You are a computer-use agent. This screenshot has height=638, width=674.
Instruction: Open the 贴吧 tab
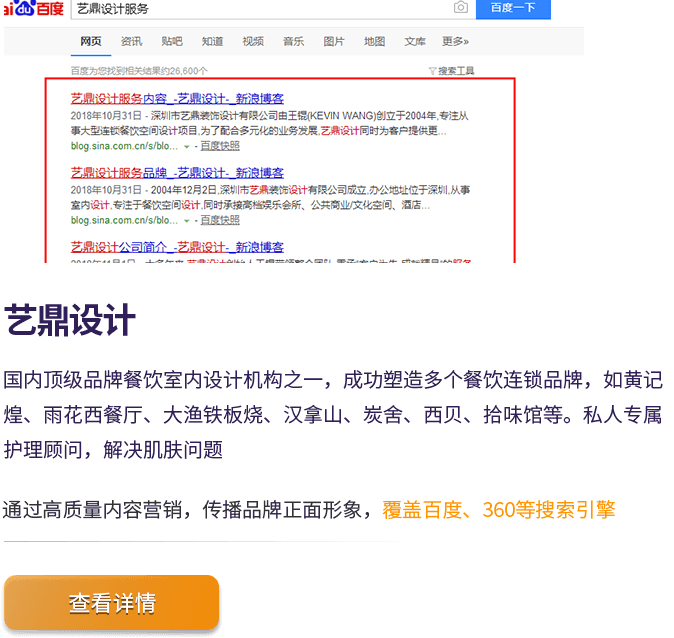[172, 42]
